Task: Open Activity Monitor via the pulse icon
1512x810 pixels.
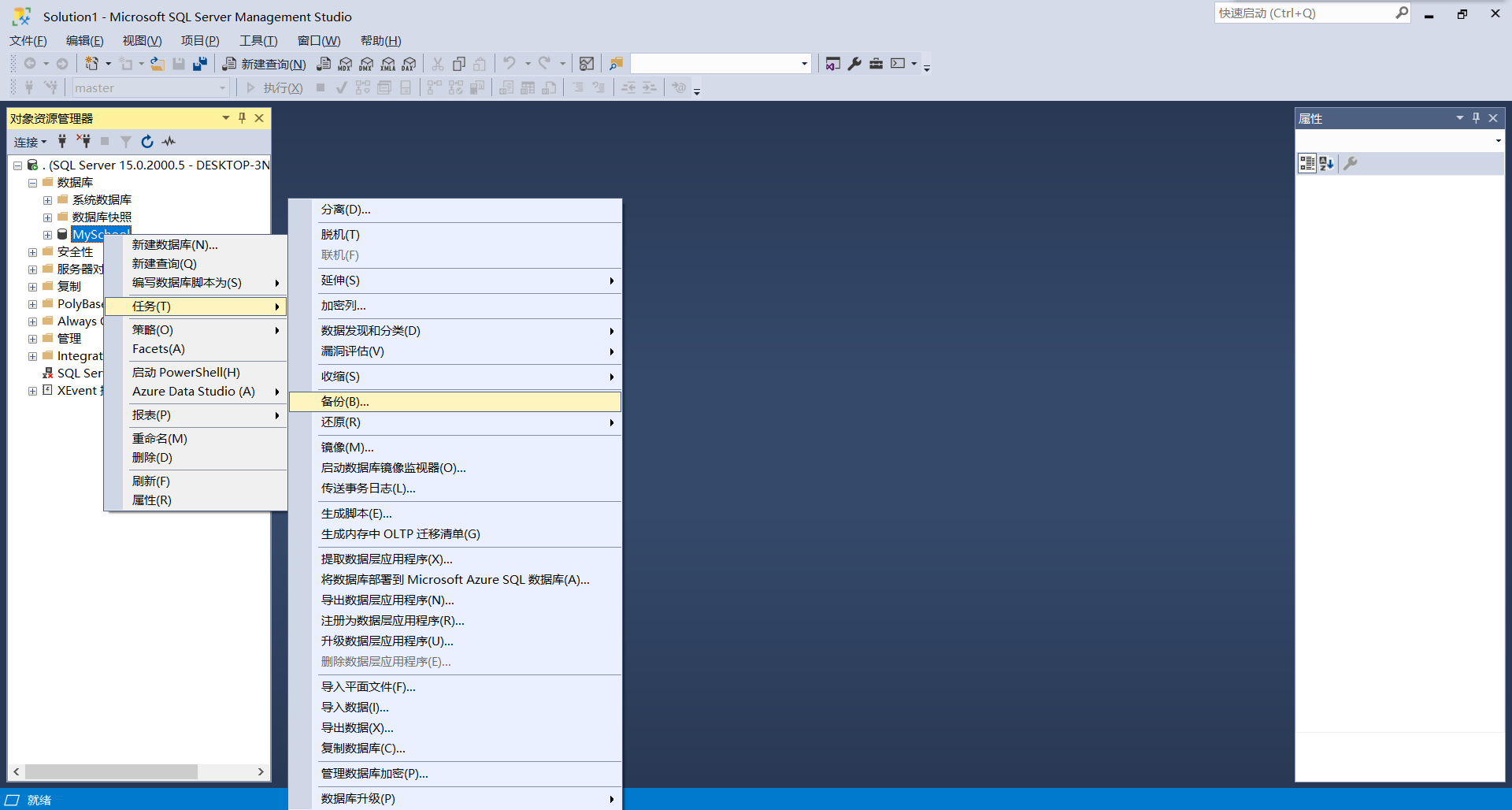Action: pyautogui.click(x=169, y=142)
